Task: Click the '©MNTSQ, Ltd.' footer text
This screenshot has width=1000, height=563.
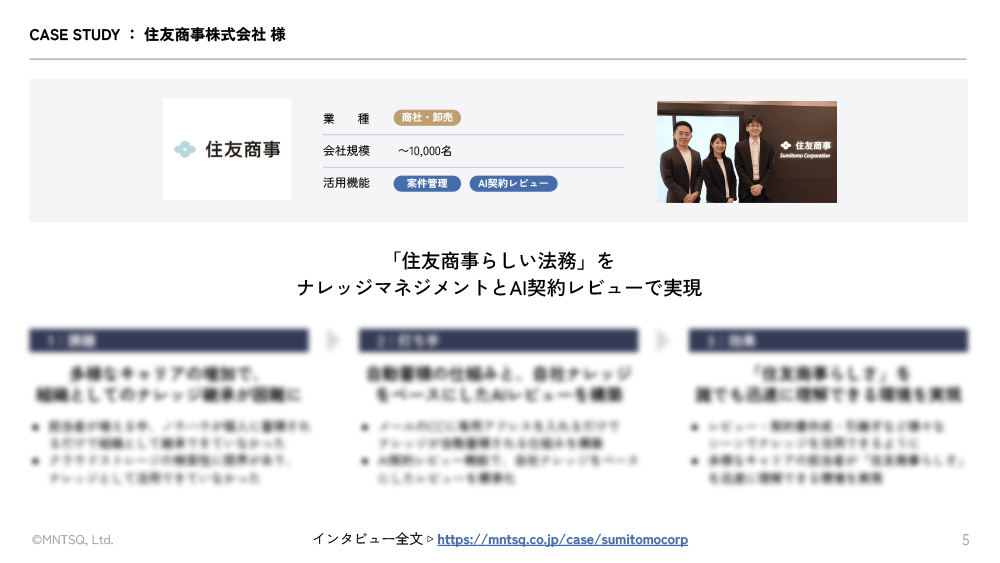Action: coord(73,540)
